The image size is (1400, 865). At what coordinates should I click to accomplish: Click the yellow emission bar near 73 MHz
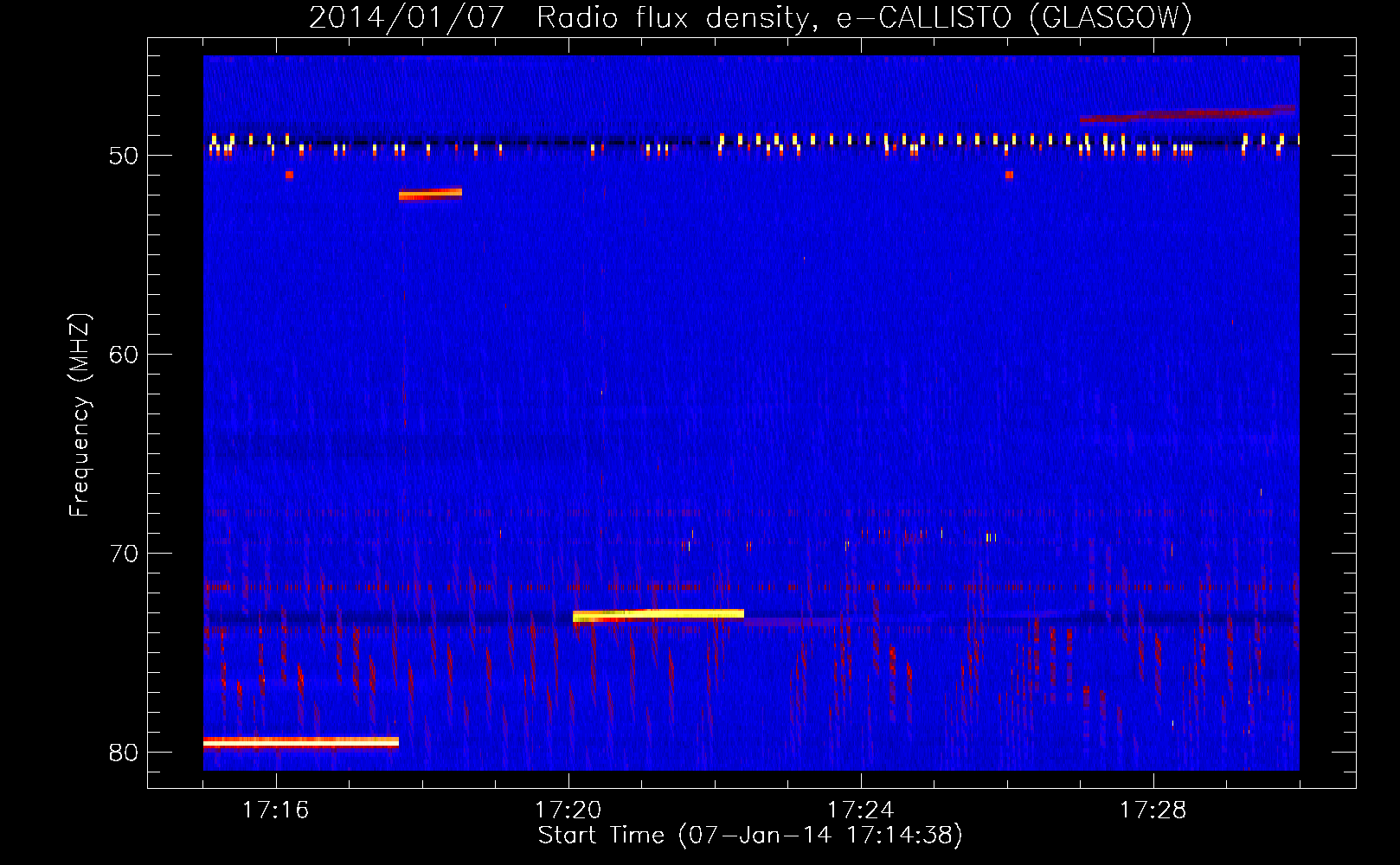pyautogui.click(x=658, y=615)
